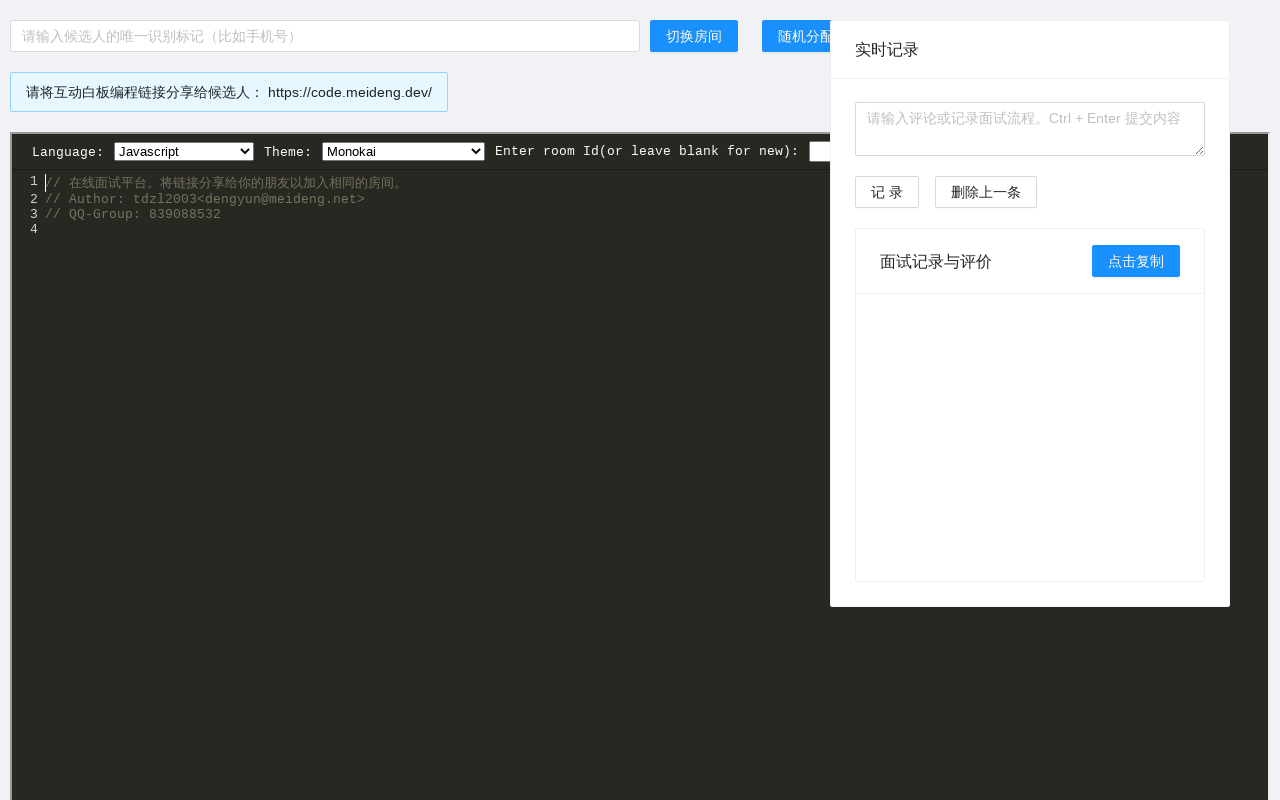This screenshot has height=800, width=1280.
Task: Click the 删除上一条 button
Action: click(x=986, y=192)
